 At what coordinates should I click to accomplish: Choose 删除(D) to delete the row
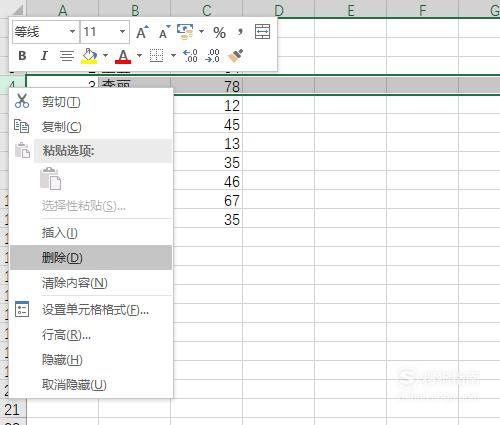point(91,258)
